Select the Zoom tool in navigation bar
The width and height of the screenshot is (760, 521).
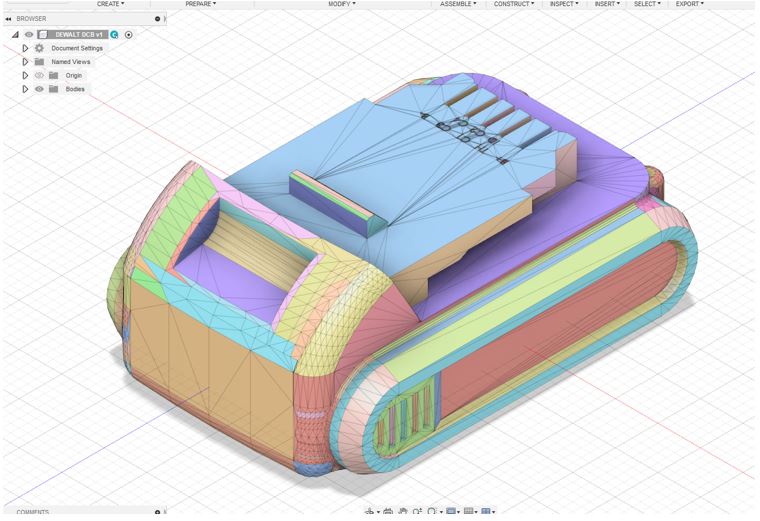click(417, 512)
